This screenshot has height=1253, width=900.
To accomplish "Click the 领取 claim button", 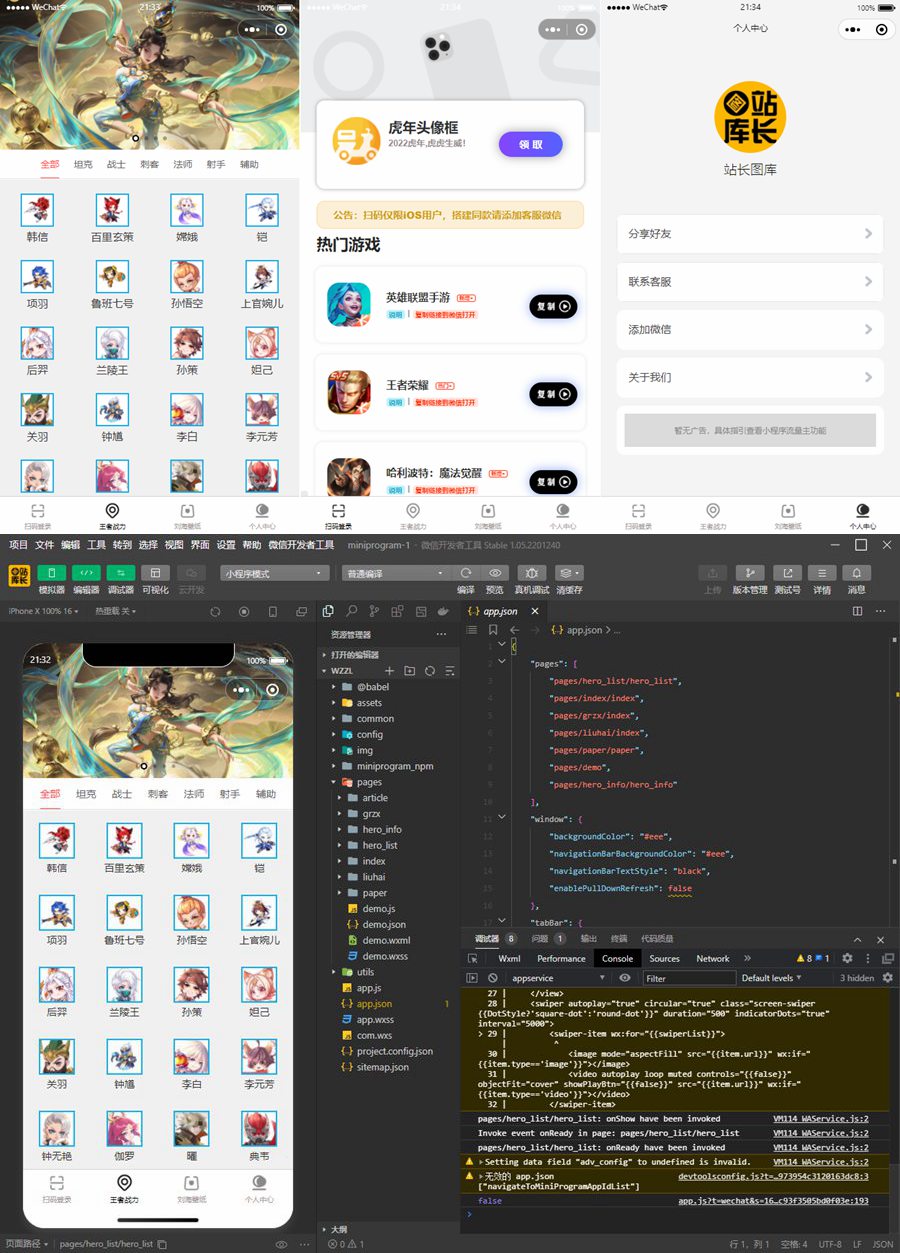I will [x=530, y=144].
